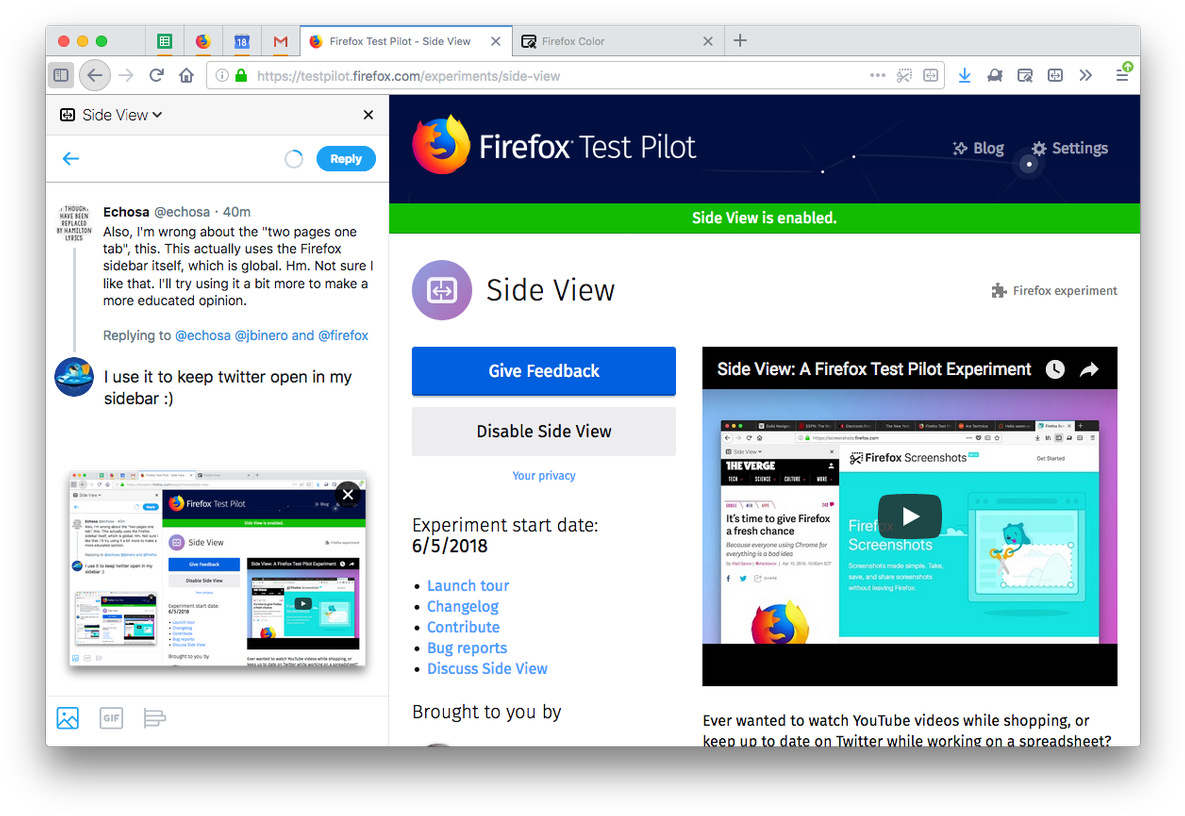Click the Give Feedback button
Viewport: 1185px width, 816px height.
pos(543,371)
